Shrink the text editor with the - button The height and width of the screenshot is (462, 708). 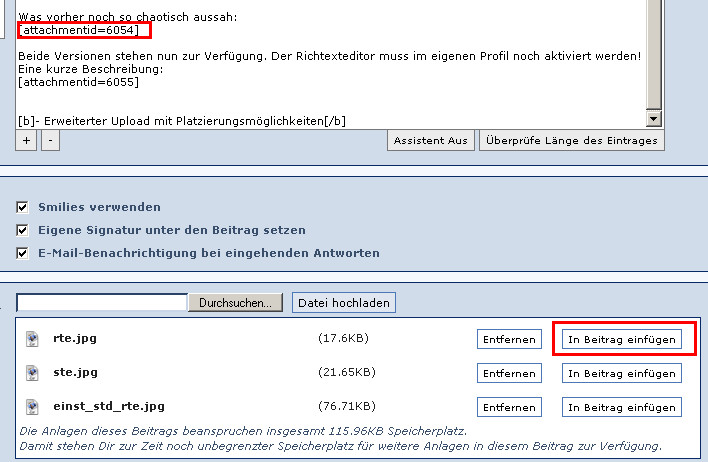[51, 140]
